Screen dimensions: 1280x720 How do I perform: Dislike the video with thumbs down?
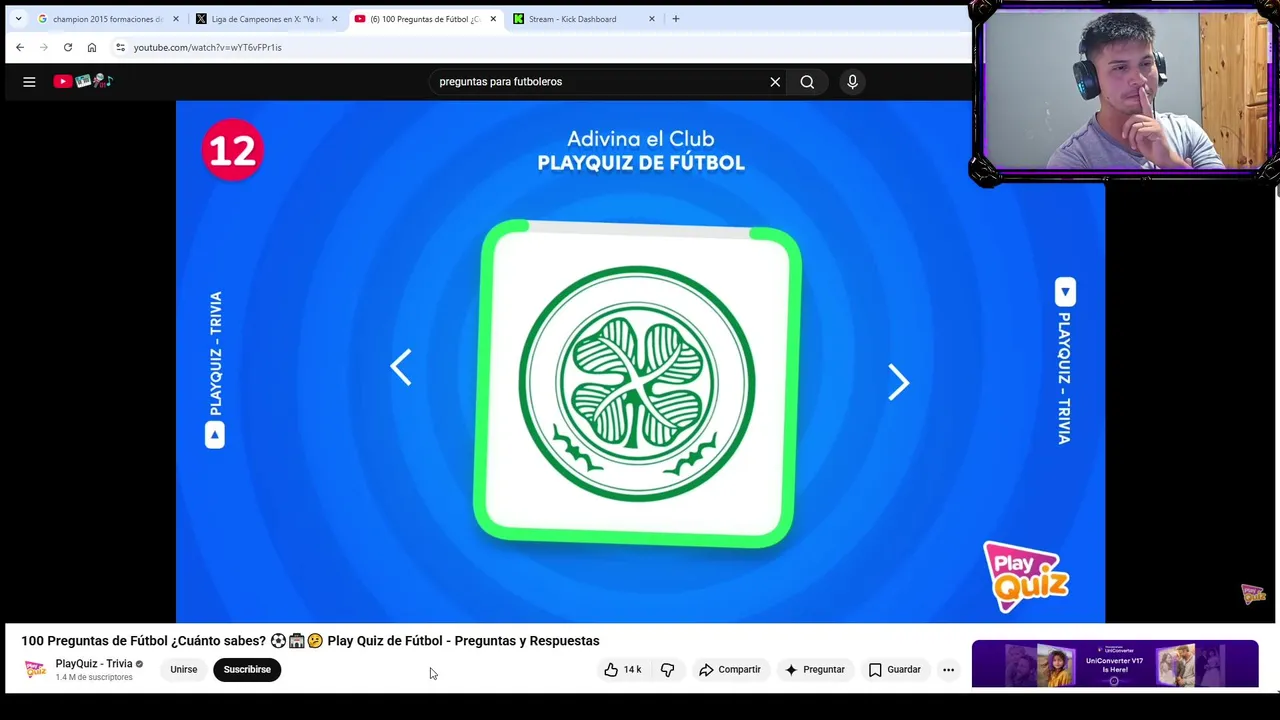point(668,670)
